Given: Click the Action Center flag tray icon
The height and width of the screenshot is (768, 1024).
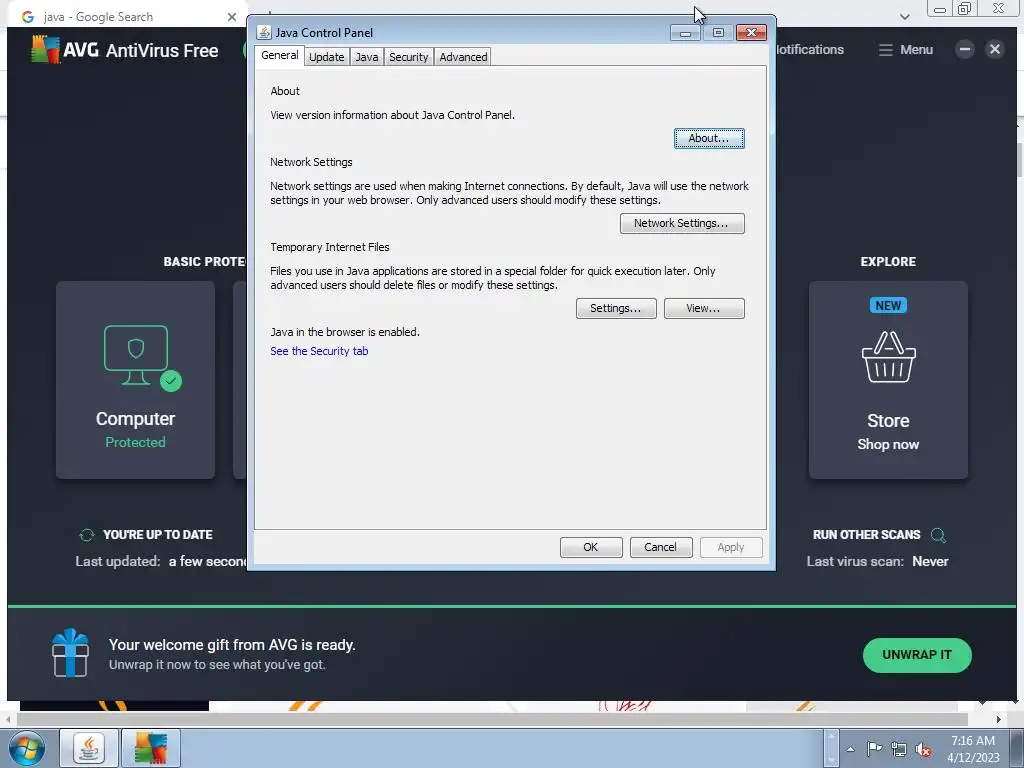Looking at the screenshot, I should pos(874,749).
